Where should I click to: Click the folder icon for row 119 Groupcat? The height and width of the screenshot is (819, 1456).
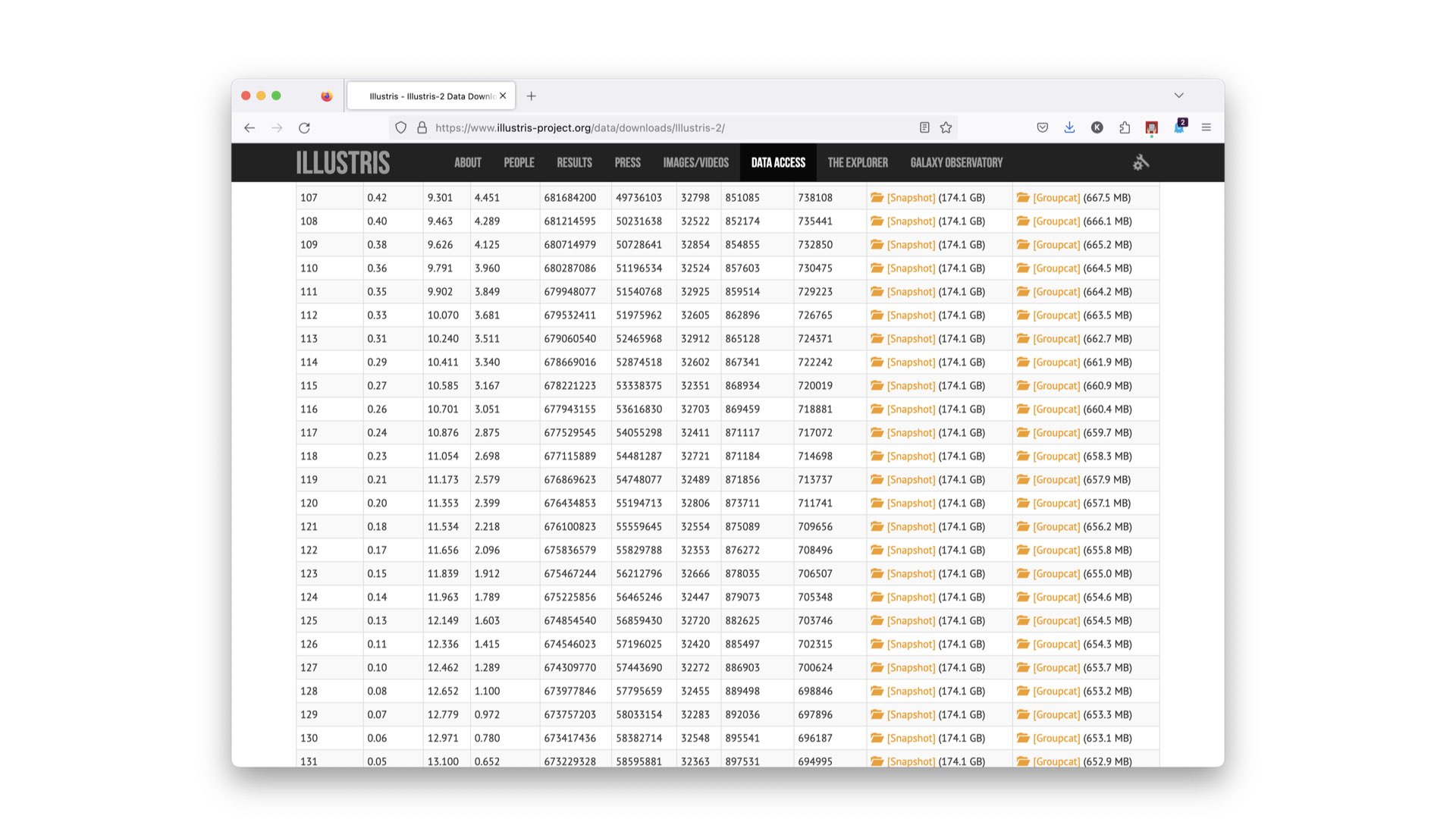(1023, 480)
